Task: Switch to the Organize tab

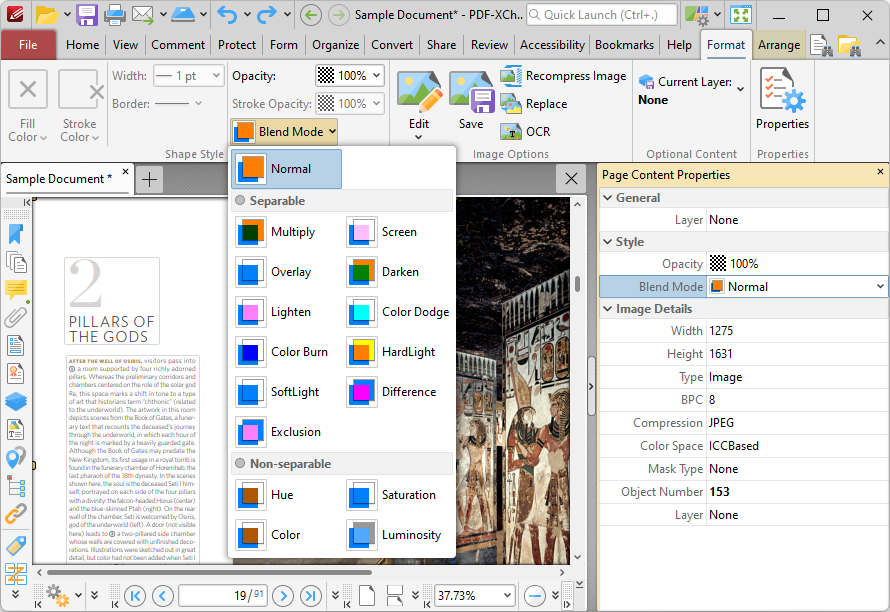Action: (x=335, y=45)
